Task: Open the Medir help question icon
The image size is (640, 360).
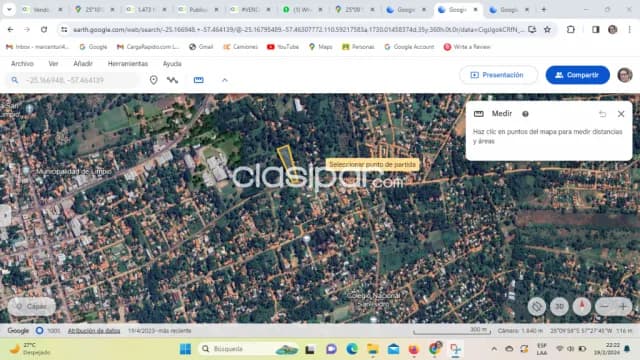Action: (525, 114)
